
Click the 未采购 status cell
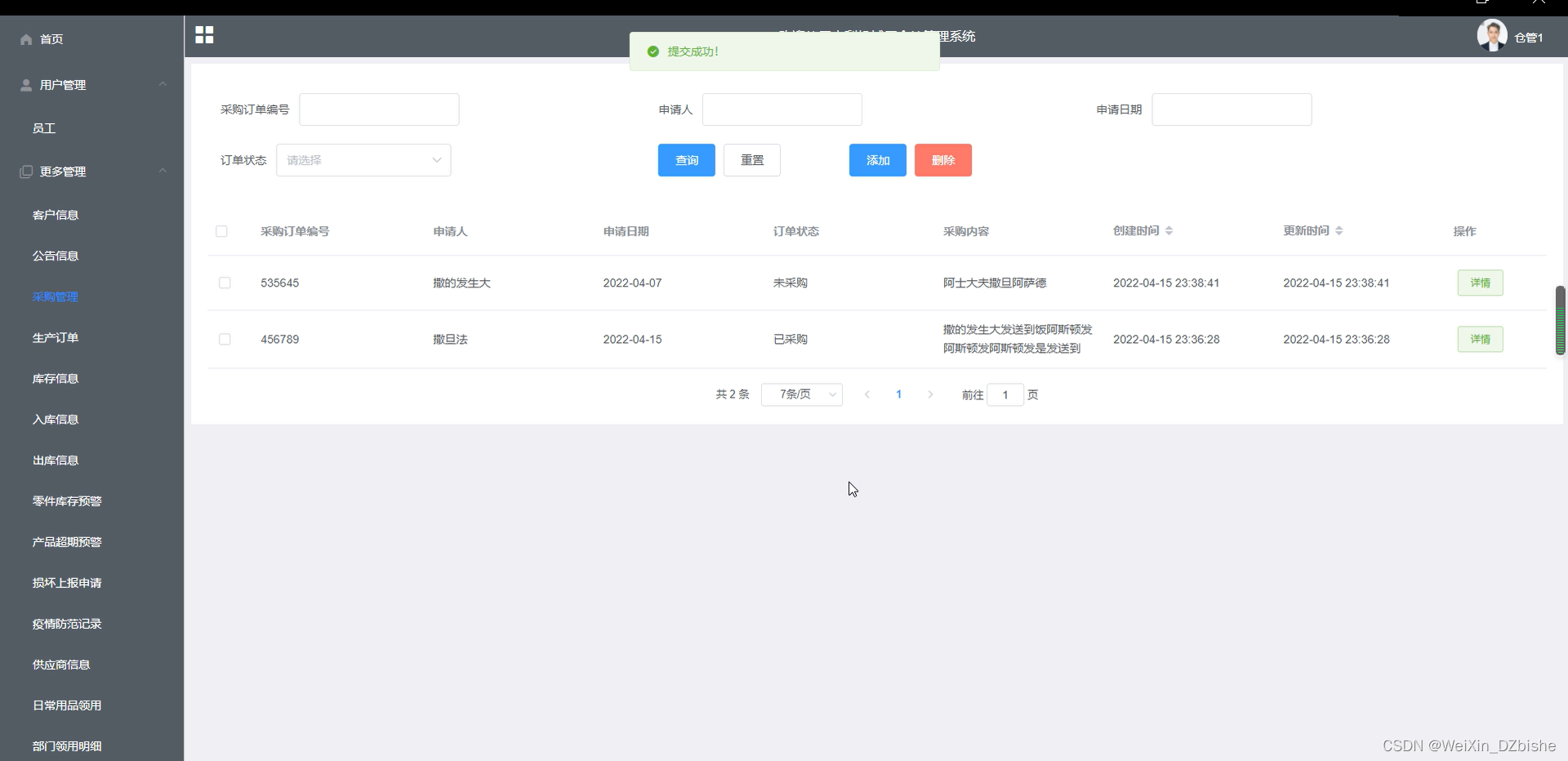(791, 283)
